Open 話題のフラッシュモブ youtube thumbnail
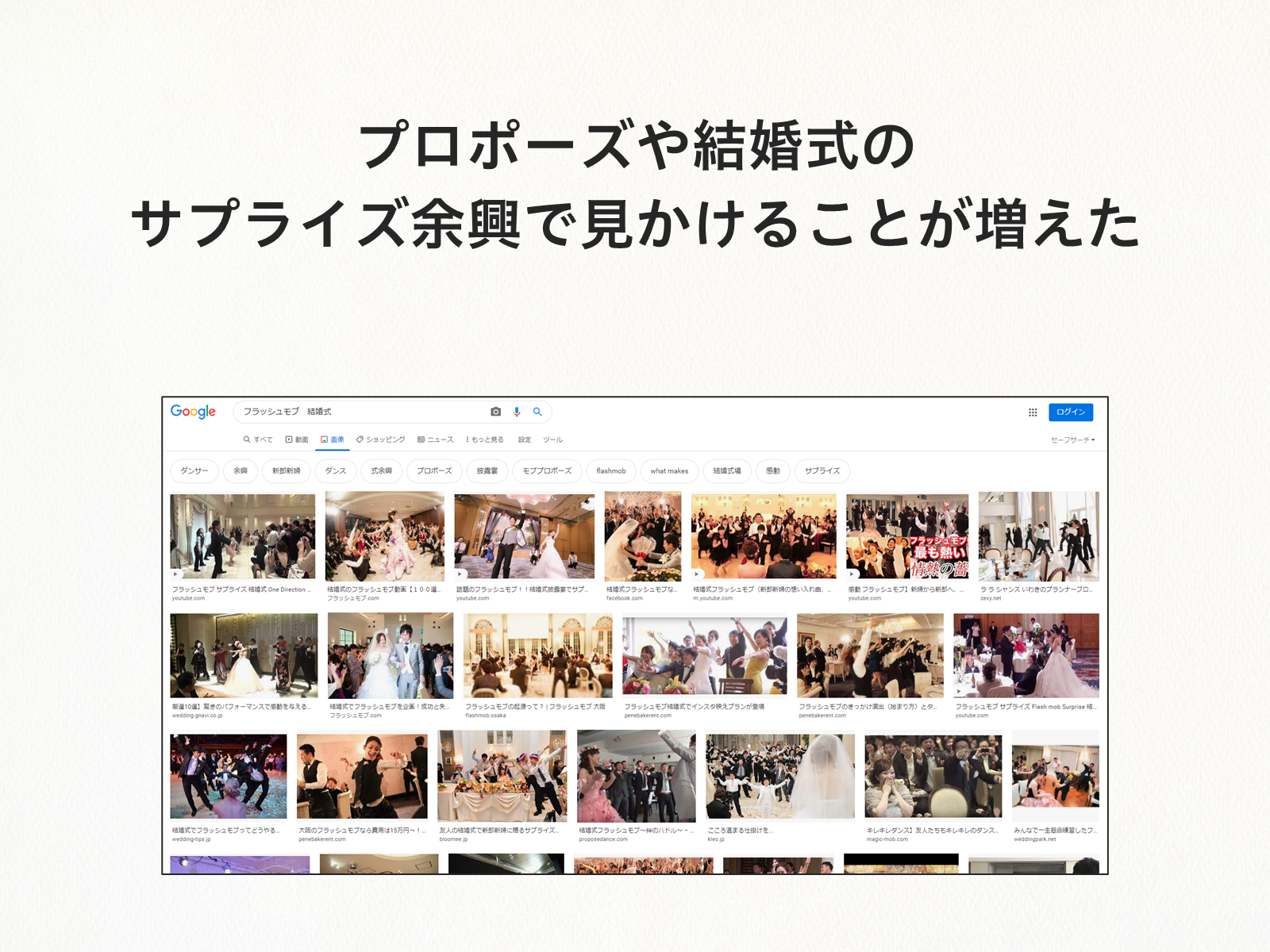 click(x=525, y=536)
